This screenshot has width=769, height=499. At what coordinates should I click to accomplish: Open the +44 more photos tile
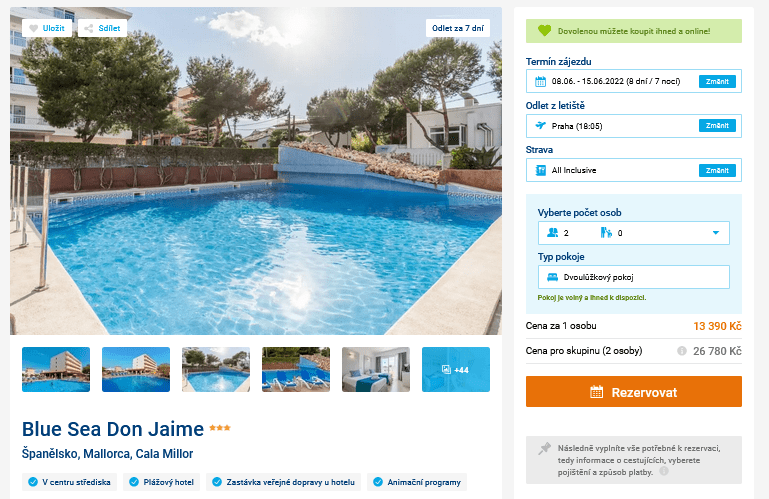point(456,369)
